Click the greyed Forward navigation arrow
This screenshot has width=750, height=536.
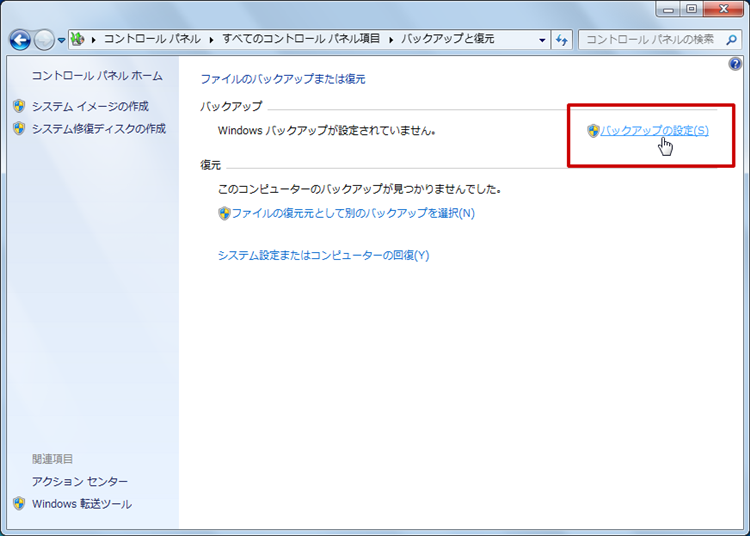[44, 40]
